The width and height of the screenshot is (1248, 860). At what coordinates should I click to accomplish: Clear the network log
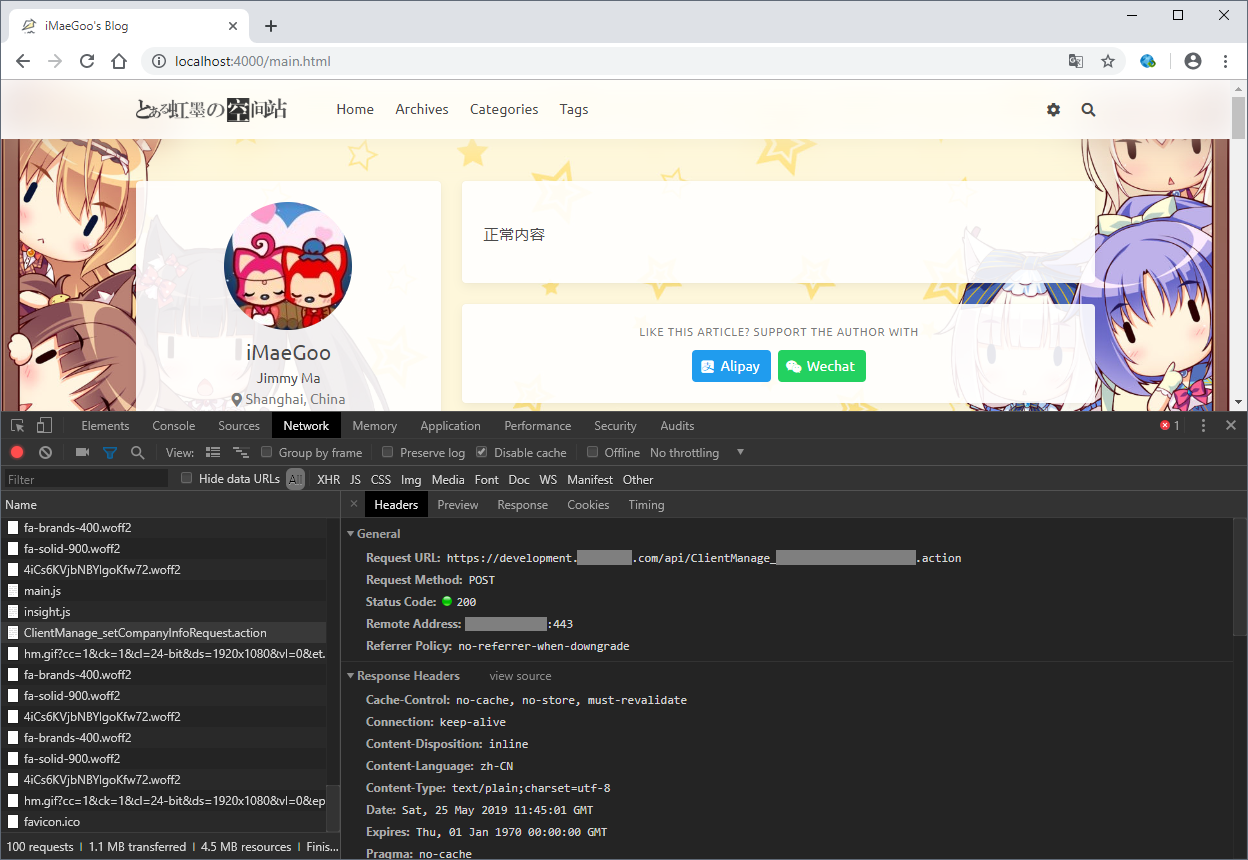click(x=45, y=452)
